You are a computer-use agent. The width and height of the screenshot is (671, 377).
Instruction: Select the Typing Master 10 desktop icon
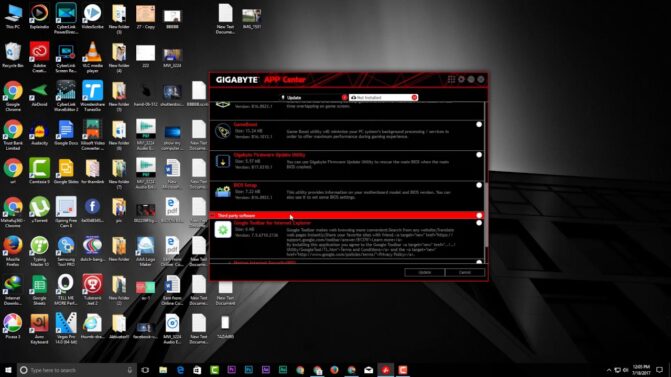(x=39, y=251)
